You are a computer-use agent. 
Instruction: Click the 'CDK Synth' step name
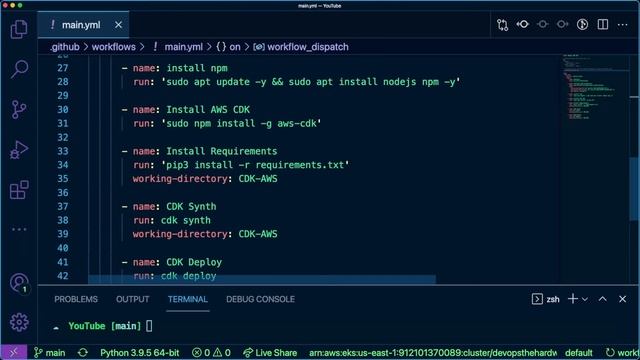(x=191, y=207)
